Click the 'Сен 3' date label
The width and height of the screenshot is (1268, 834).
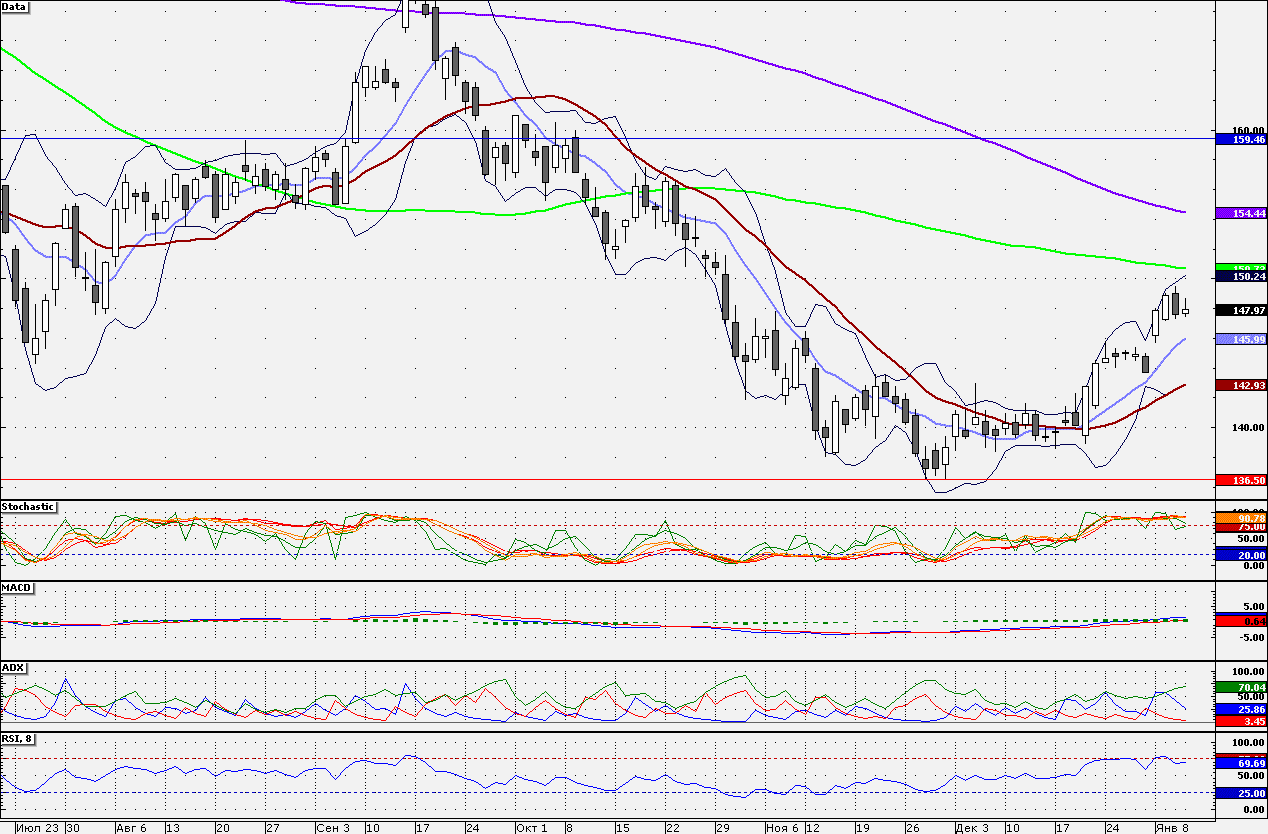[x=333, y=828]
